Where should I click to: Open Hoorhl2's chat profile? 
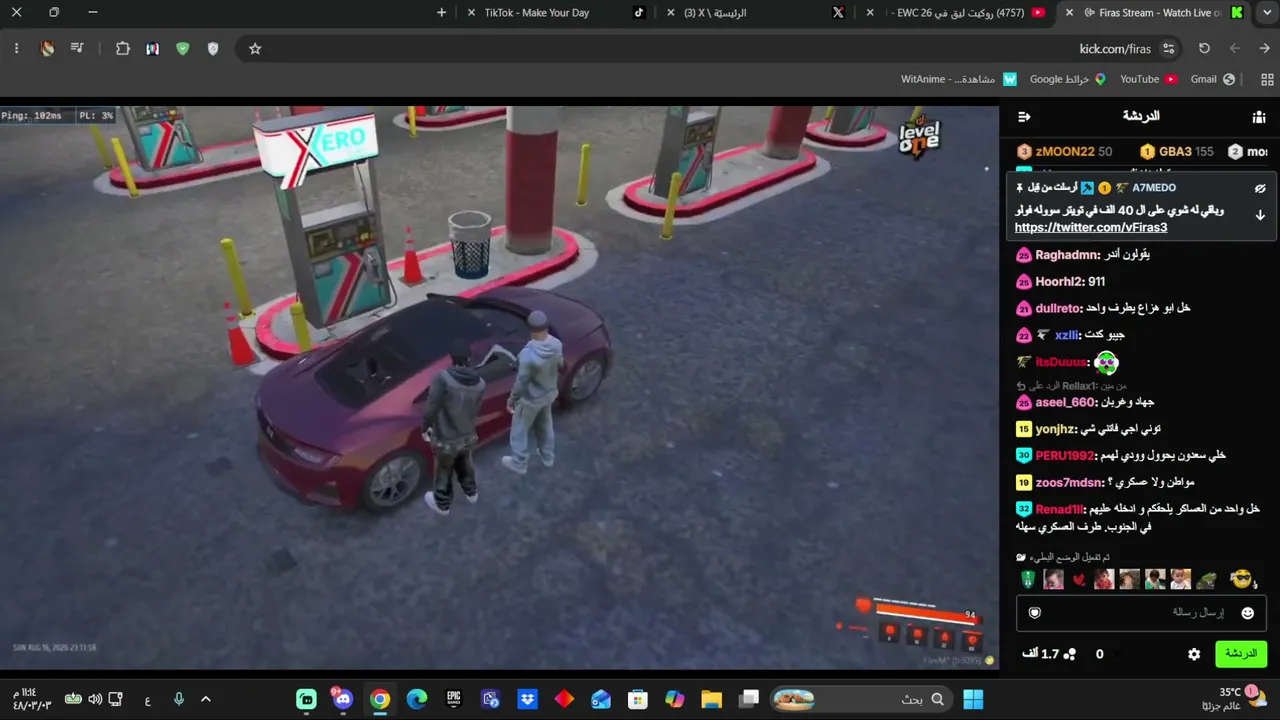tap(1057, 282)
